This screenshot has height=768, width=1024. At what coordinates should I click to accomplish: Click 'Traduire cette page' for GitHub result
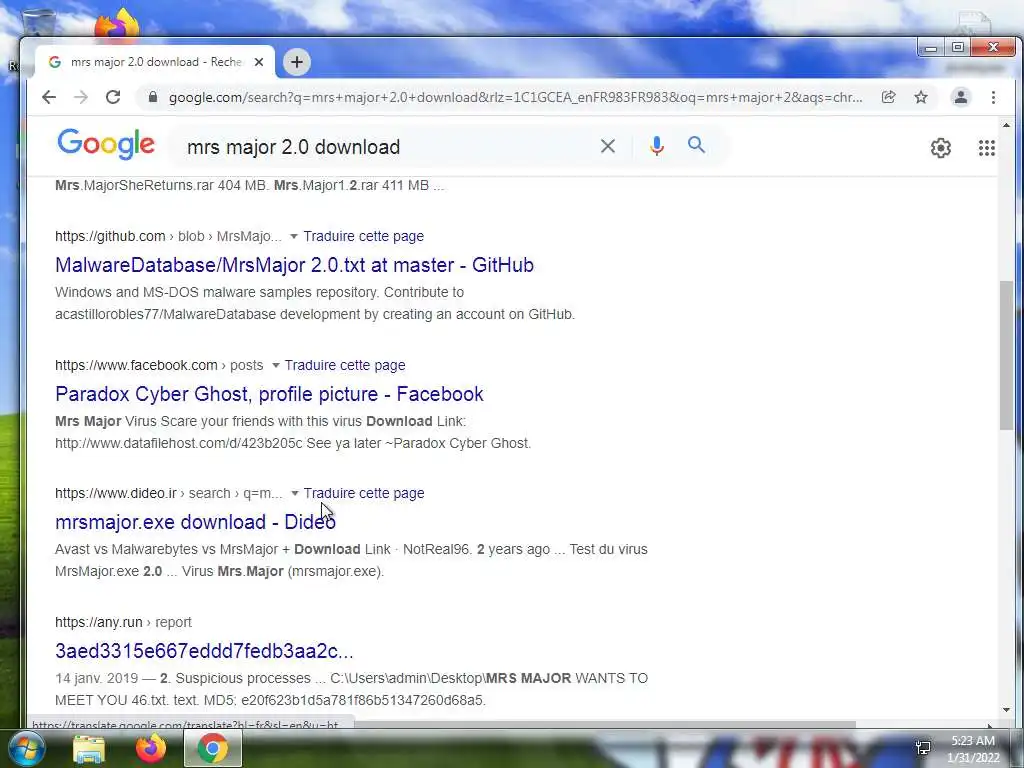(364, 236)
